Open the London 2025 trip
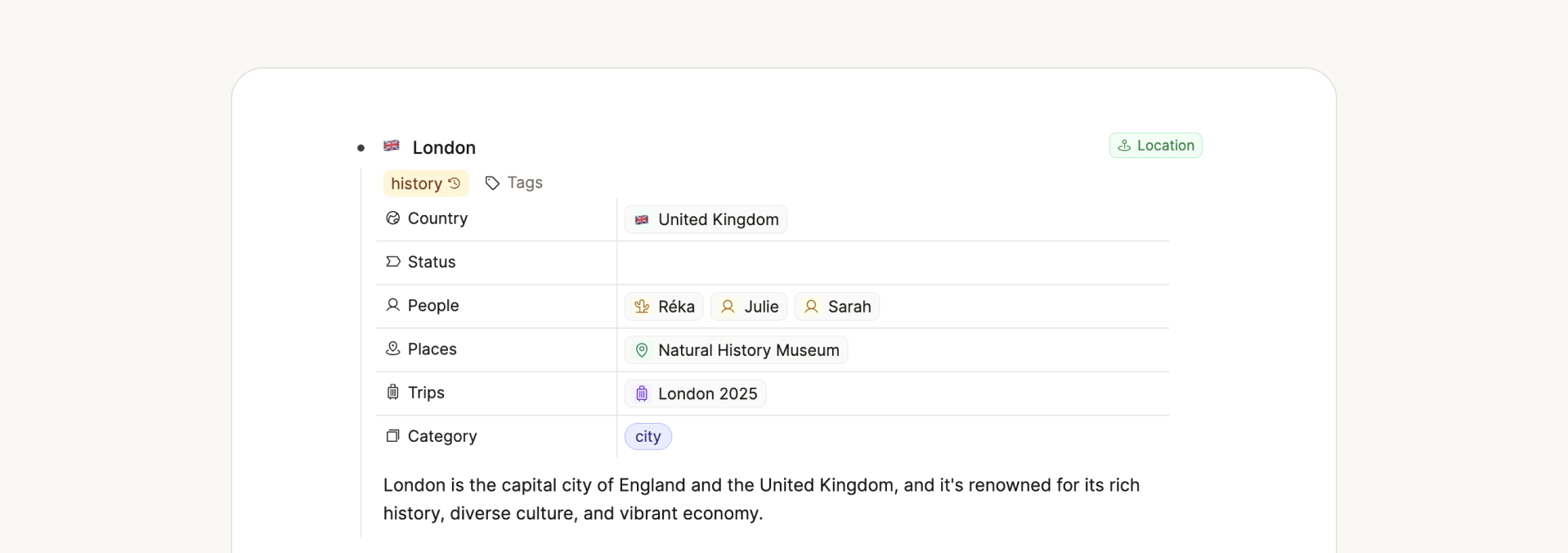 tap(696, 394)
